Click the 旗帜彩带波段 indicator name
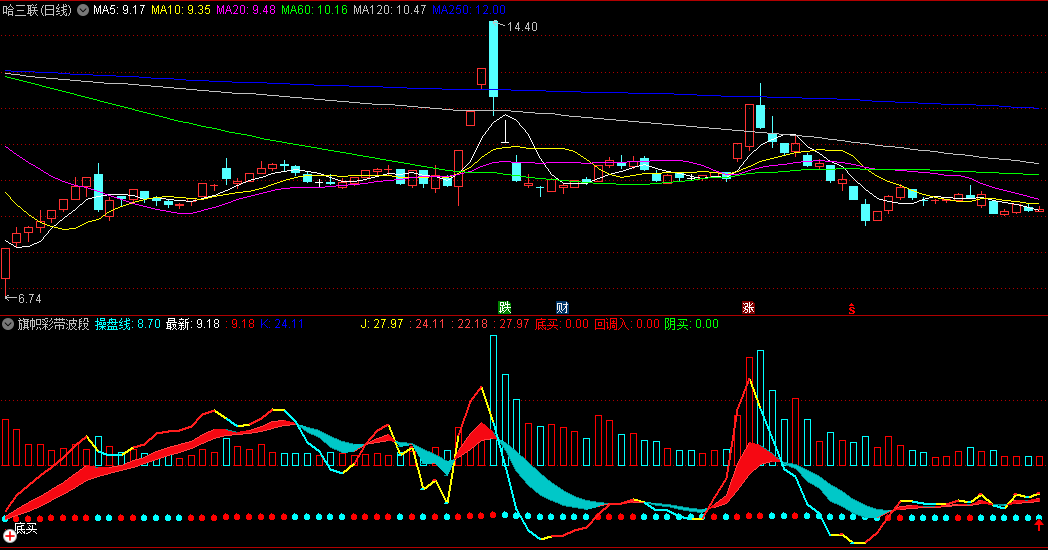 [x=53, y=324]
